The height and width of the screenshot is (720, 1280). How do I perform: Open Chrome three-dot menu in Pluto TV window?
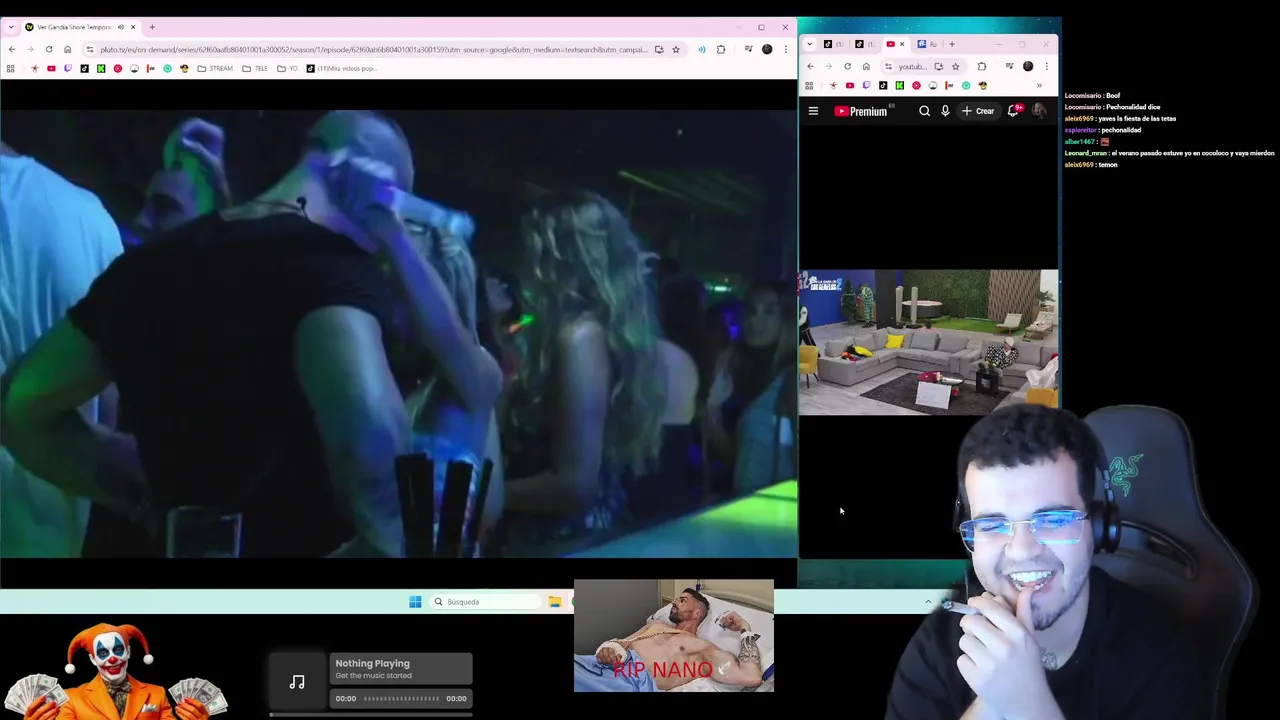point(786,49)
